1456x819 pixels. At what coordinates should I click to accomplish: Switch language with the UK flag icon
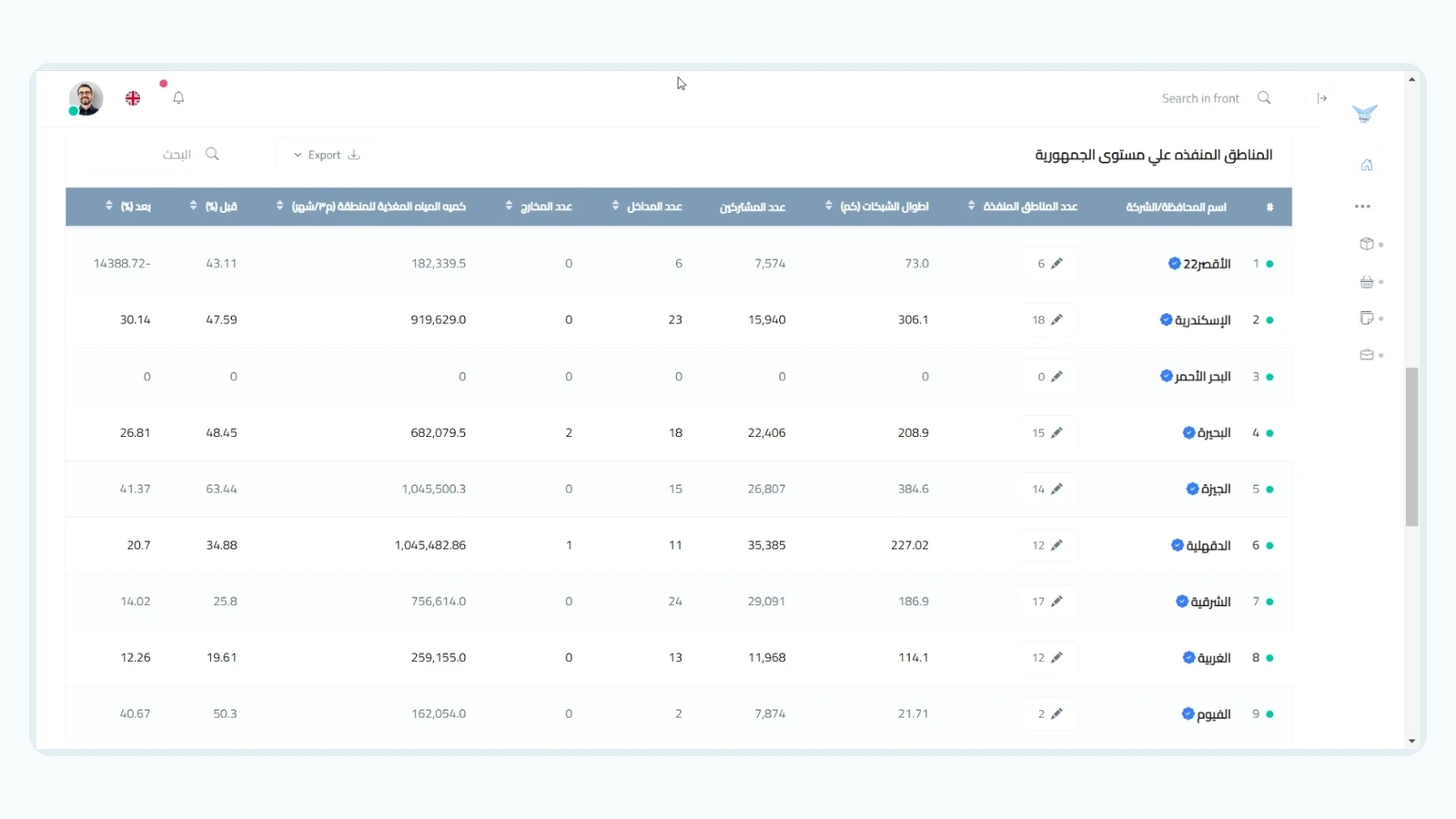click(133, 98)
